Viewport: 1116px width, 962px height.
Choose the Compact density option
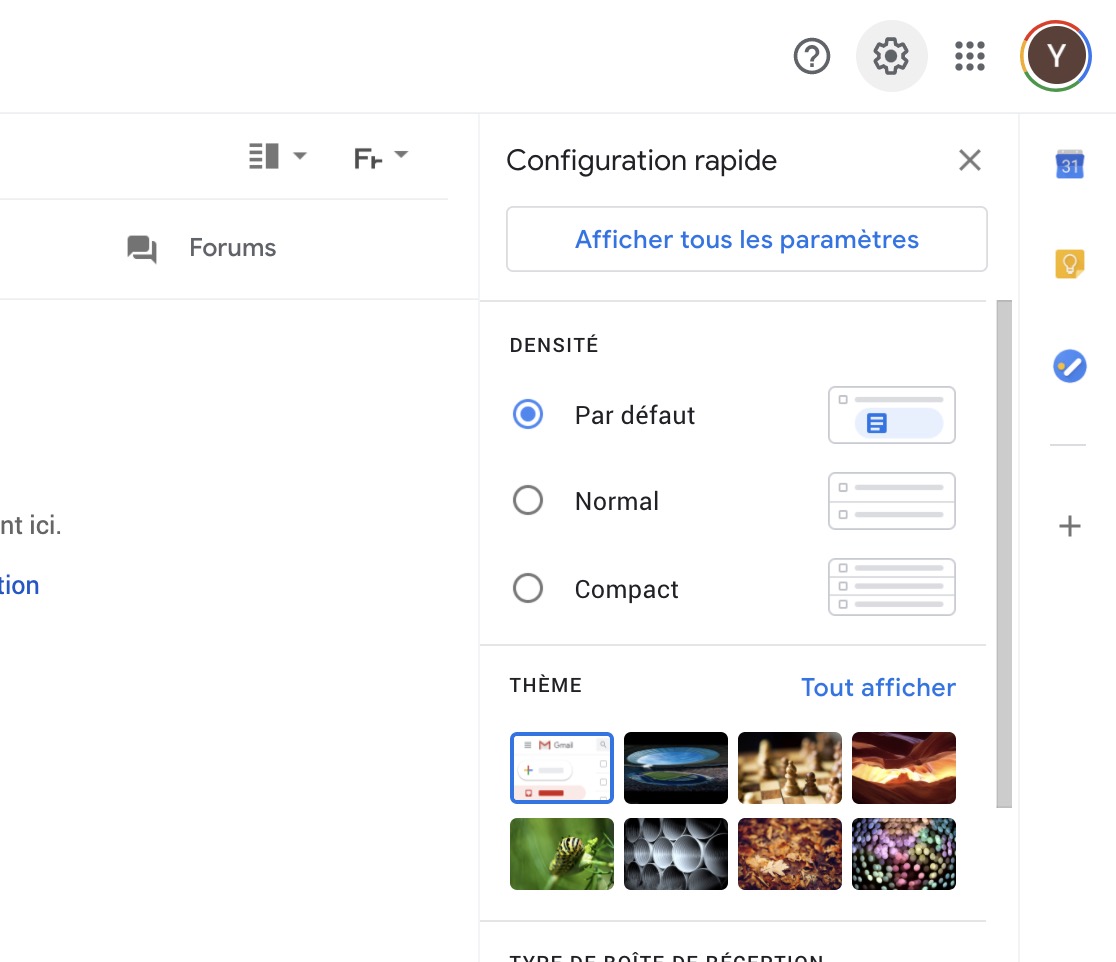(528, 588)
